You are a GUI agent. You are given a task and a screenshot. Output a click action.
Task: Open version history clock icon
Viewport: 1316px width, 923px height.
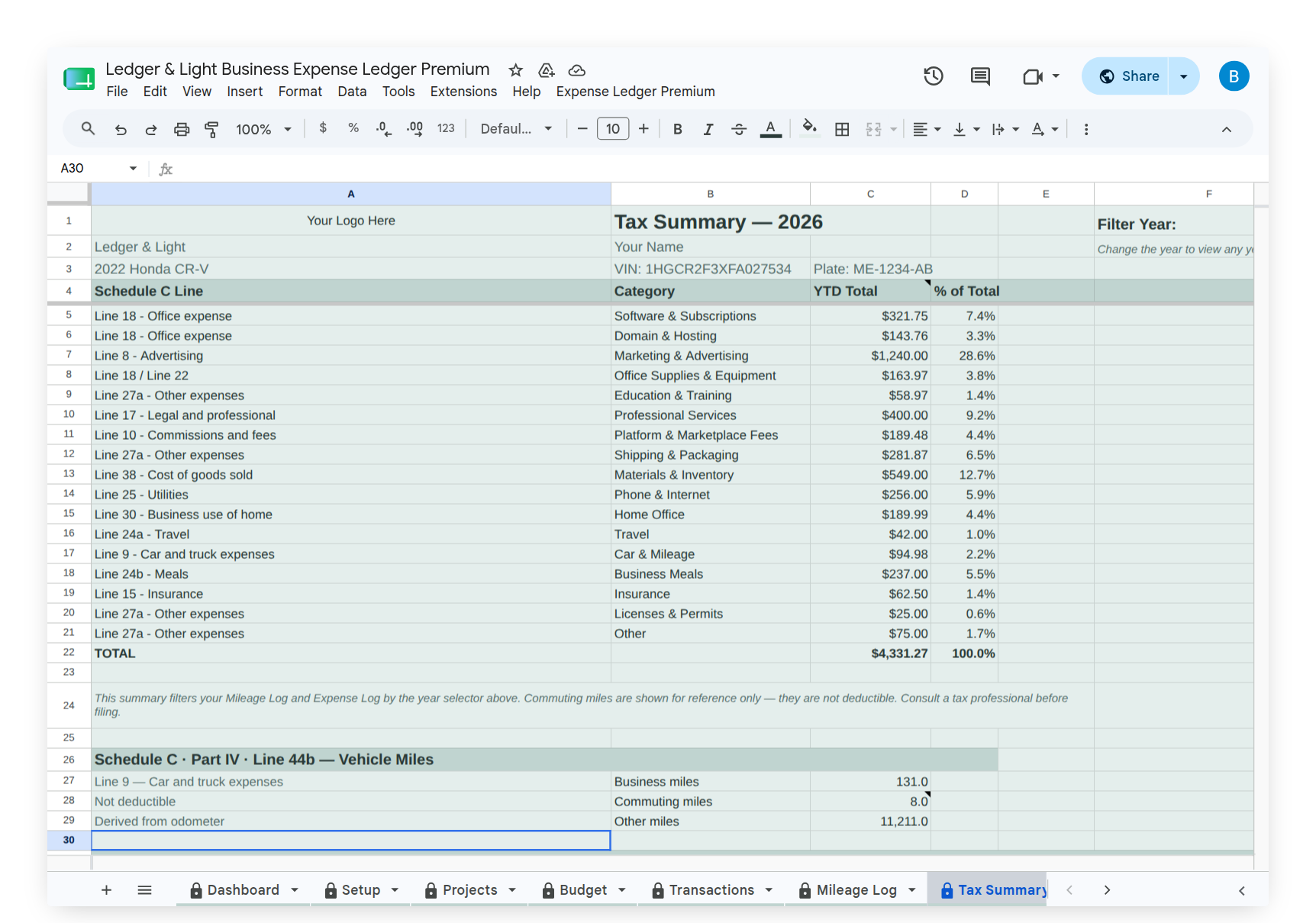point(934,76)
